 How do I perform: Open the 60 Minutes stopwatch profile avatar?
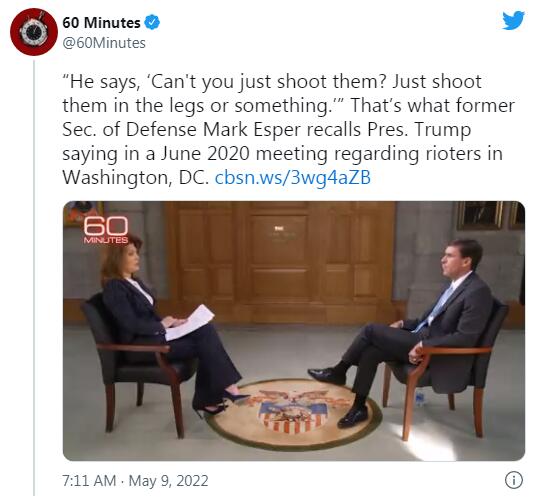coord(34,32)
